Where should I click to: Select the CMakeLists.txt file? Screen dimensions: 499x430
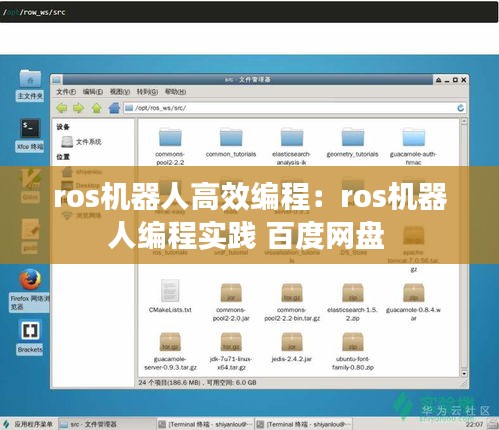click(x=170, y=296)
